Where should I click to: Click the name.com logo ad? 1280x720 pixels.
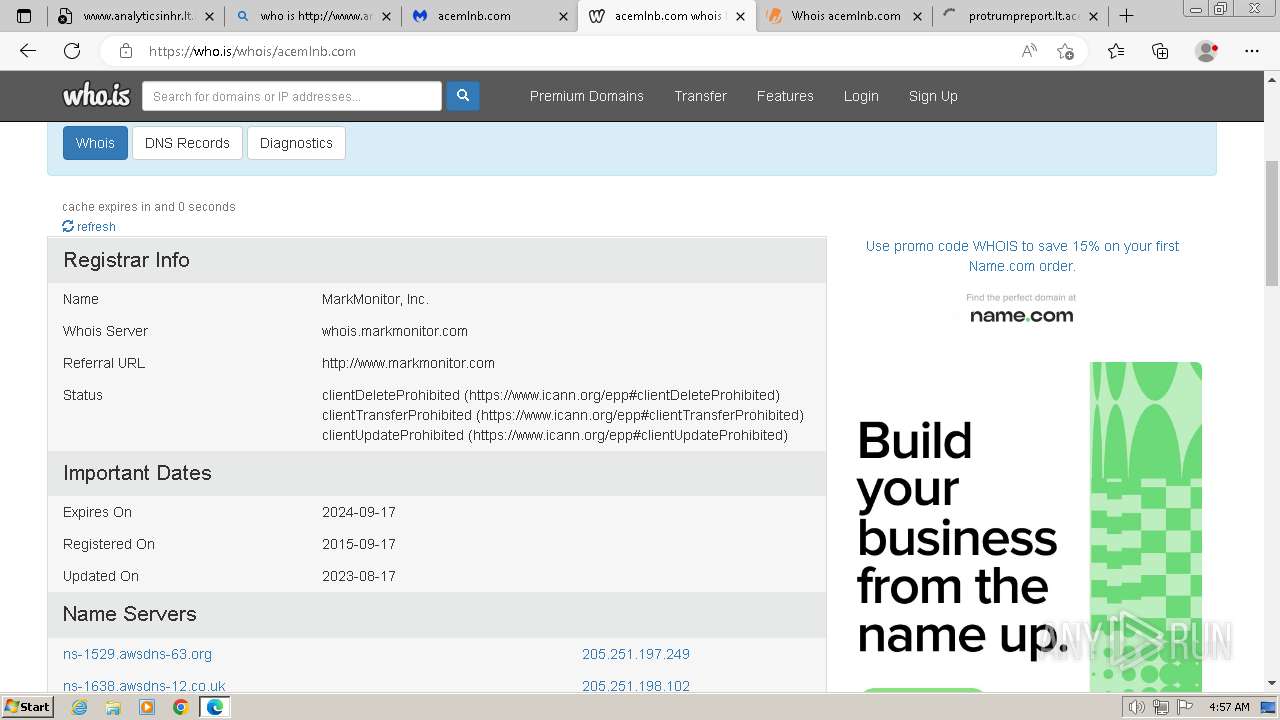(x=1021, y=309)
